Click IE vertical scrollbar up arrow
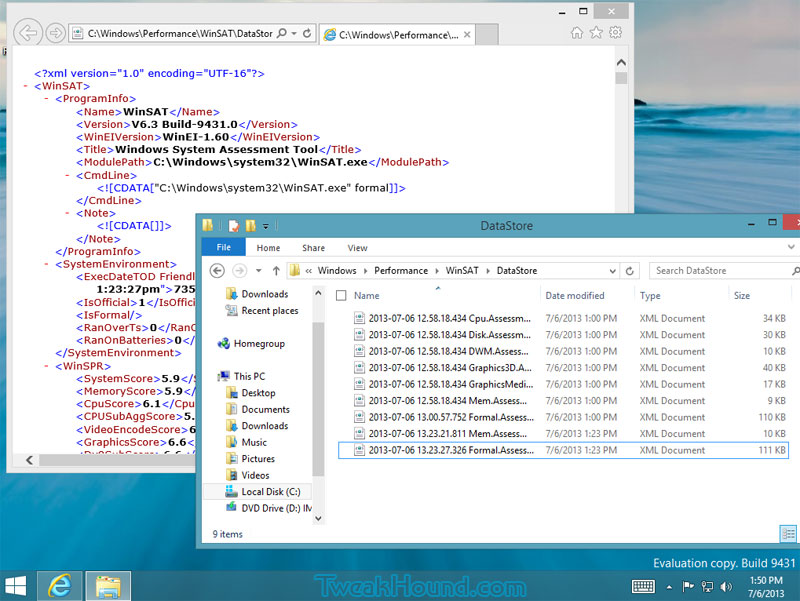 pyautogui.click(x=621, y=62)
